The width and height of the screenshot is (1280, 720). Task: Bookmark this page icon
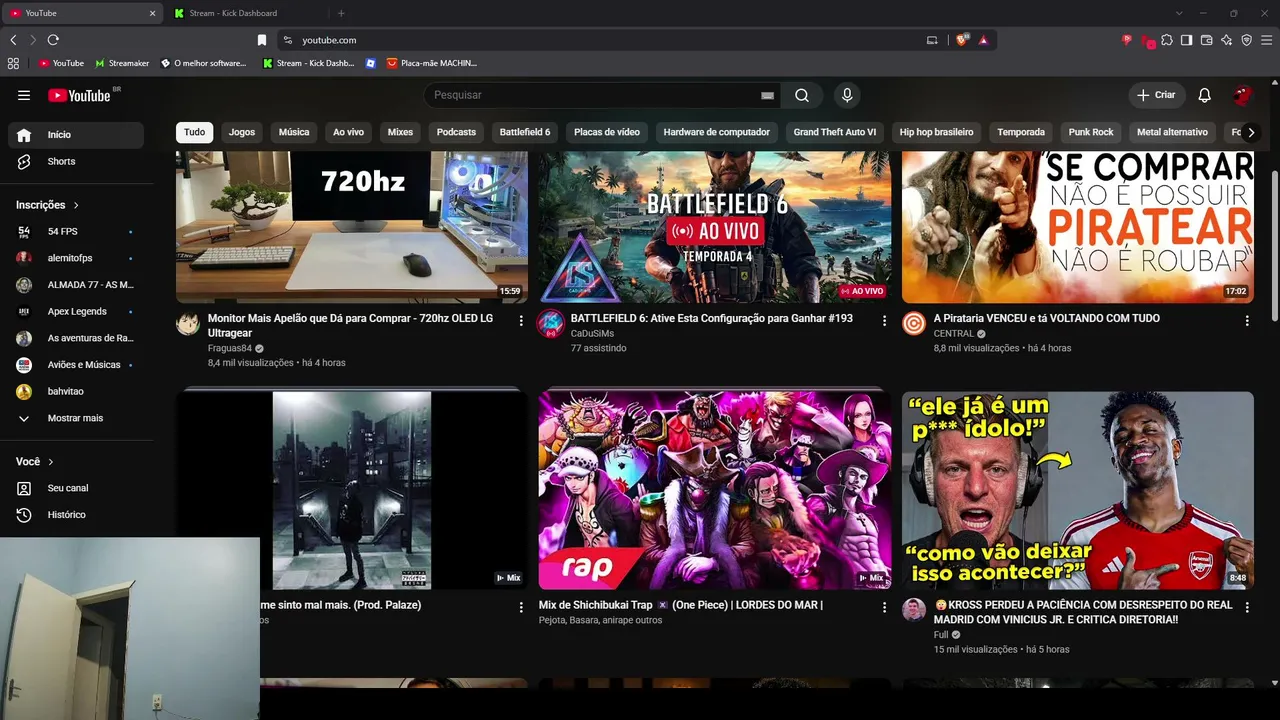(x=262, y=40)
